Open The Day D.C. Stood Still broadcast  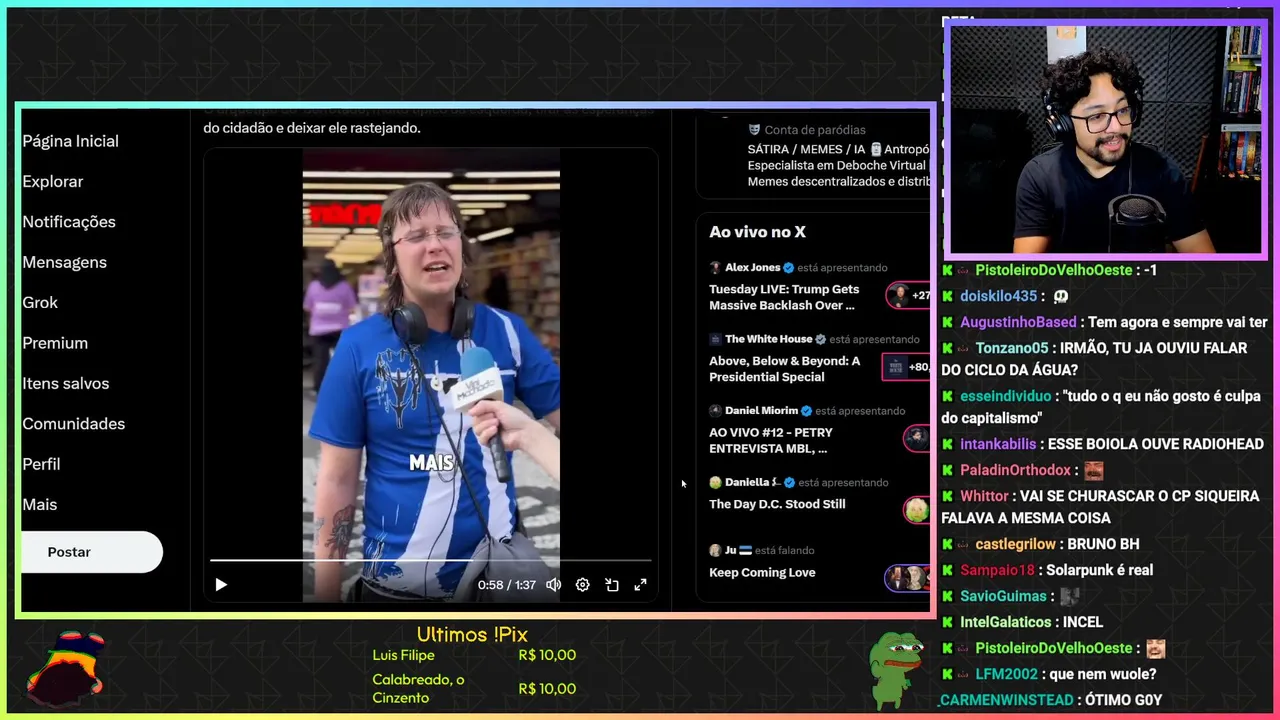(777, 504)
